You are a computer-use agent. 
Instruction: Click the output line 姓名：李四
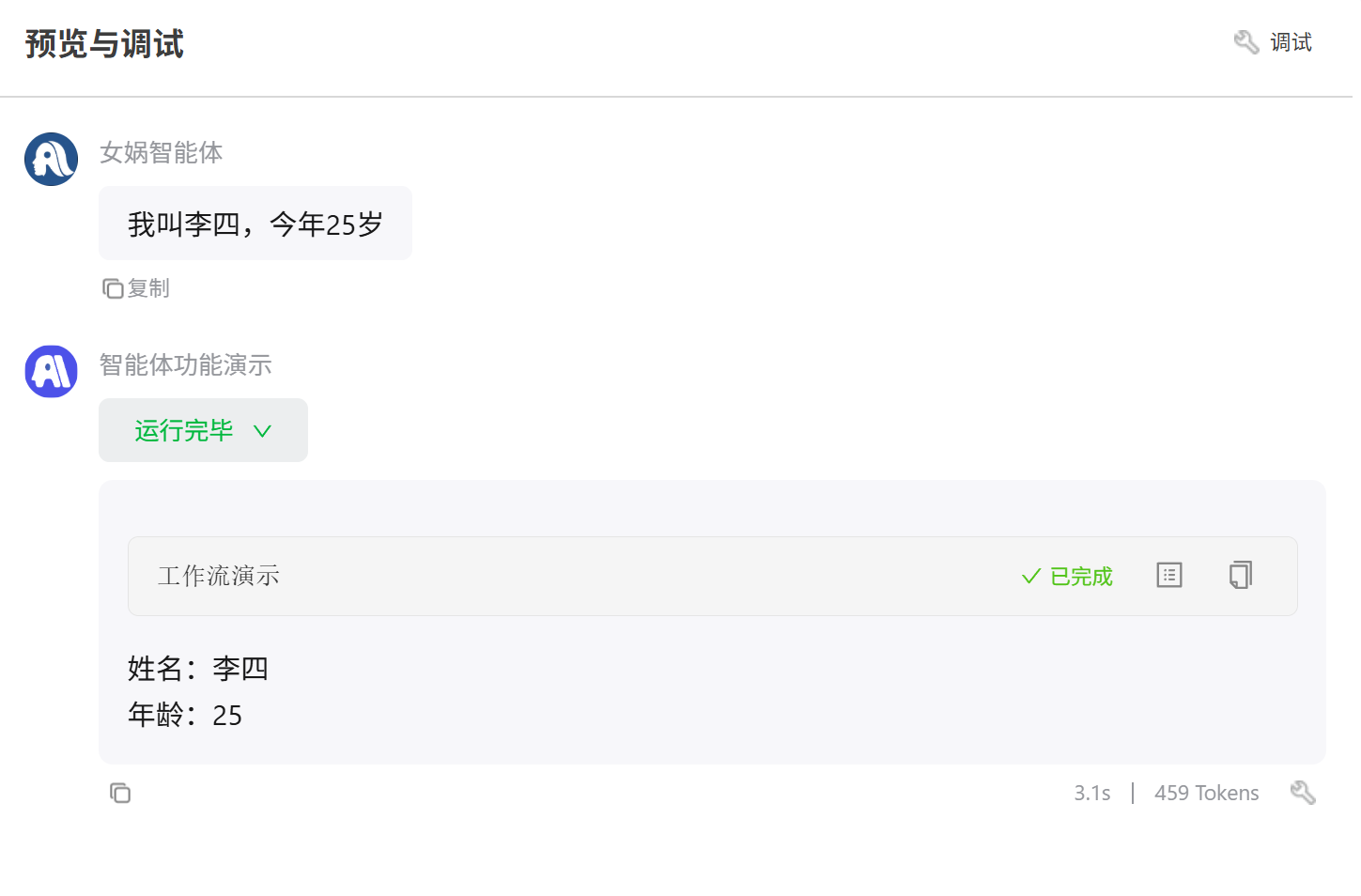tap(198, 669)
